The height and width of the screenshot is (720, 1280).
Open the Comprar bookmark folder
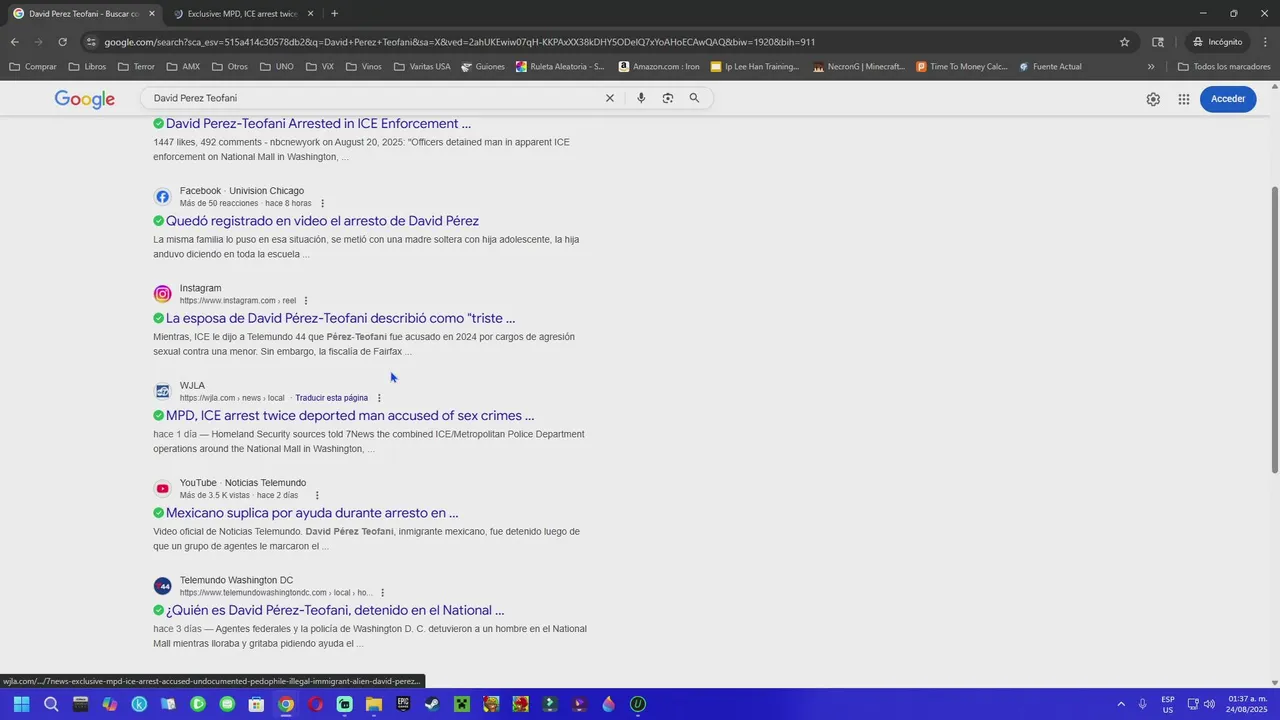click(33, 67)
